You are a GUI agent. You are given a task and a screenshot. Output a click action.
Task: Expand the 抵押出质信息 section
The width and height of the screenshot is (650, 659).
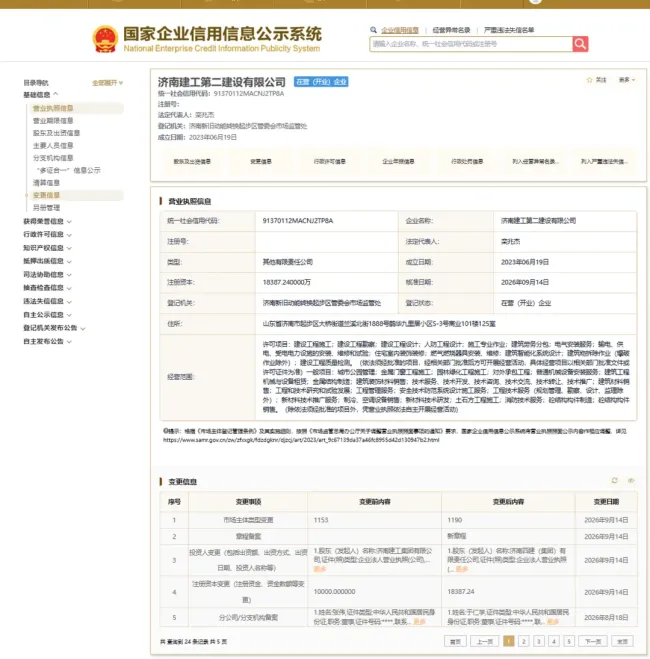[47, 261]
